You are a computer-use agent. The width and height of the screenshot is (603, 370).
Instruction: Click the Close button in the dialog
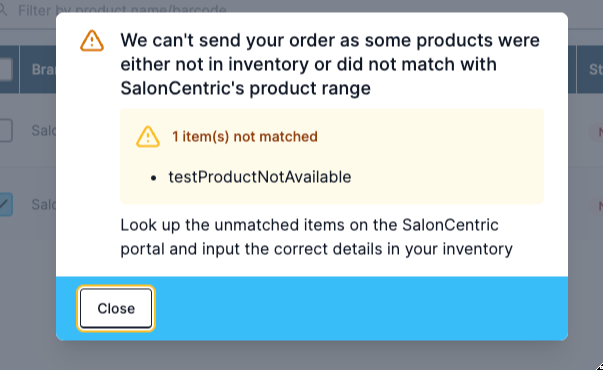point(116,308)
